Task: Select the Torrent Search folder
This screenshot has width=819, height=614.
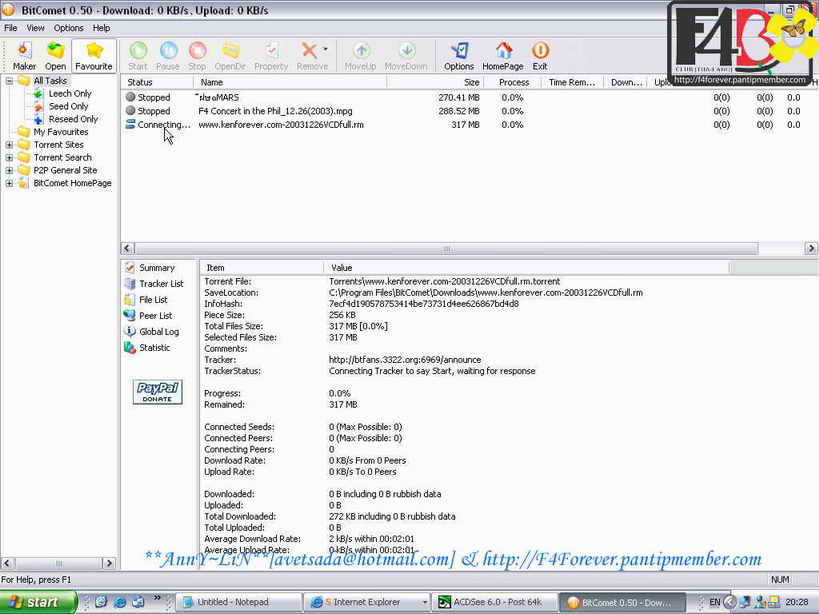Action: (x=63, y=157)
